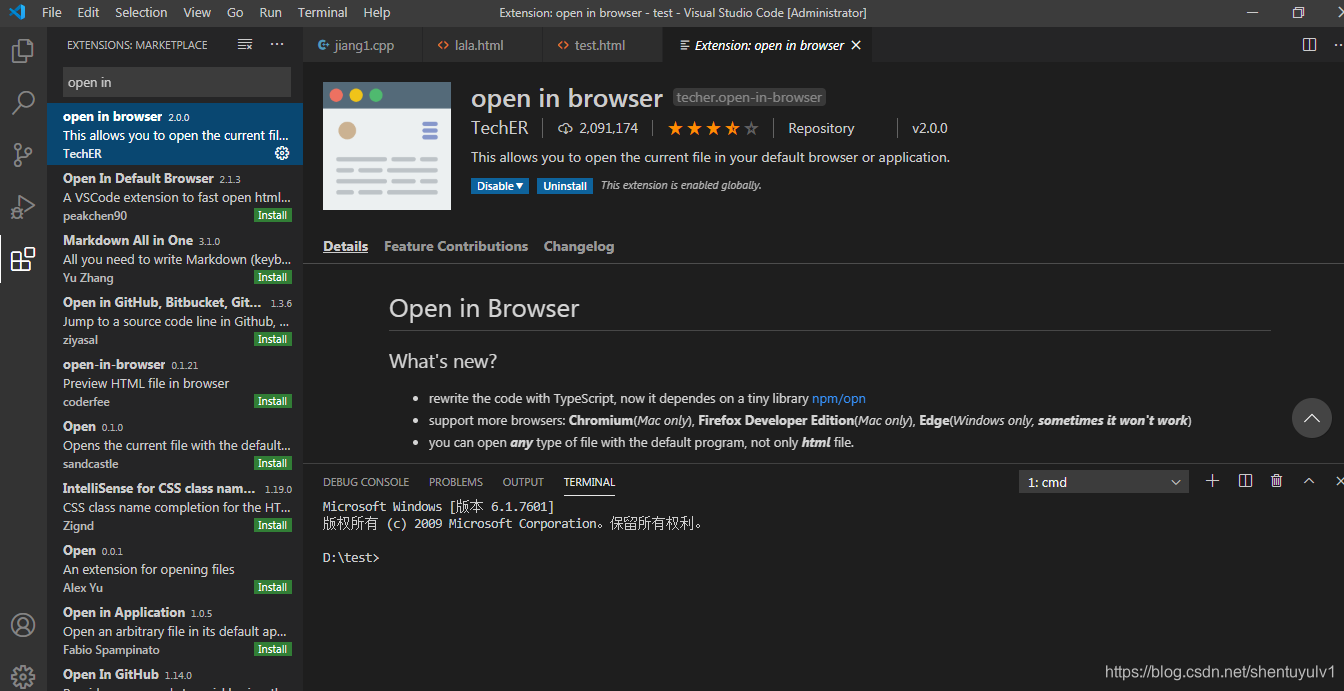Screen dimensions: 1344x691
Task: Open the gear menu on the installed open in browser extension
Action: coord(281,153)
